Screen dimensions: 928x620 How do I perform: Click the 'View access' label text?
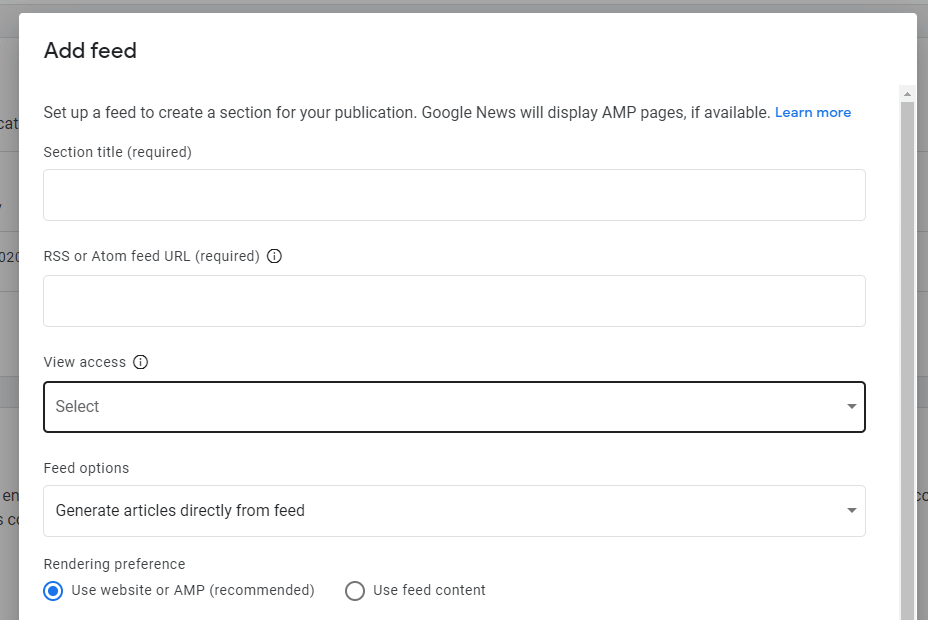[x=85, y=362]
